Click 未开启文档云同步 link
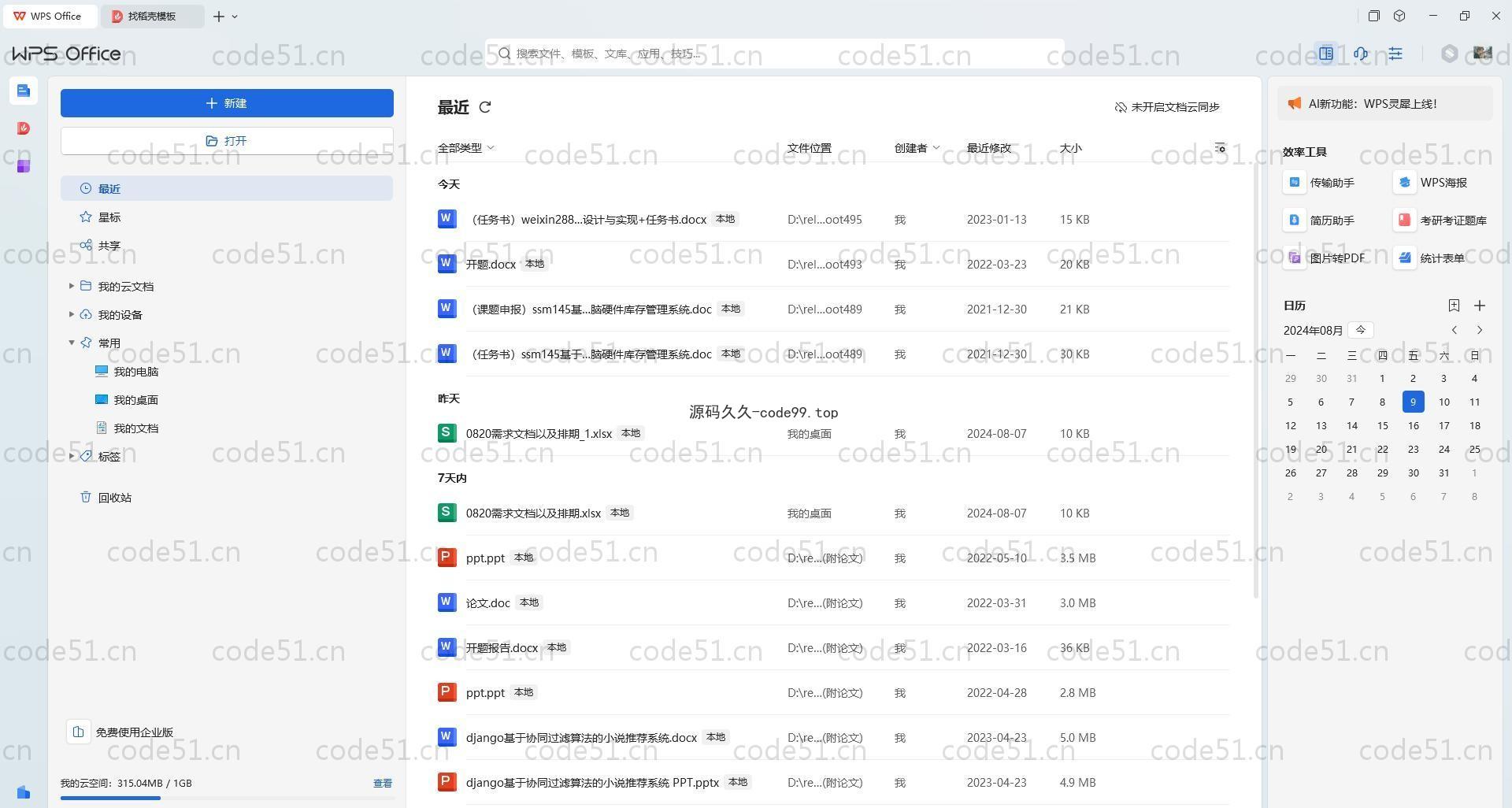Image resolution: width=1512 pixels, height=808 pixels. tap(1167, 107)
